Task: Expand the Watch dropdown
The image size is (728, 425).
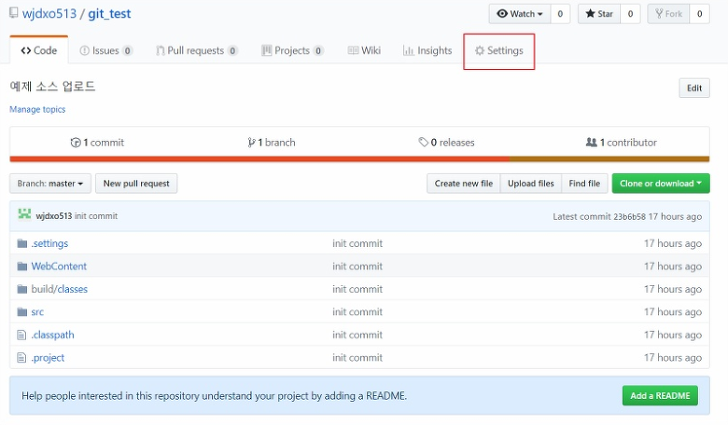Action: [x=520, y=14]
